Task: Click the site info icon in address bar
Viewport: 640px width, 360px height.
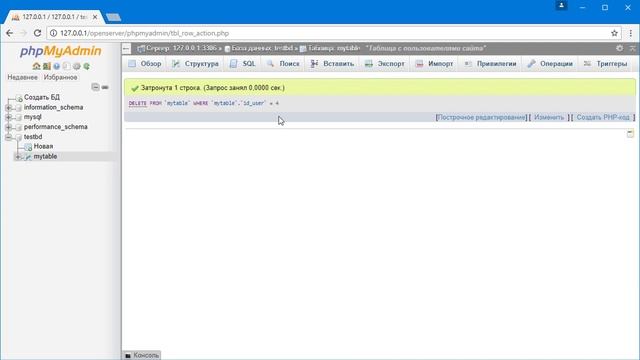Action: [53, 33]
